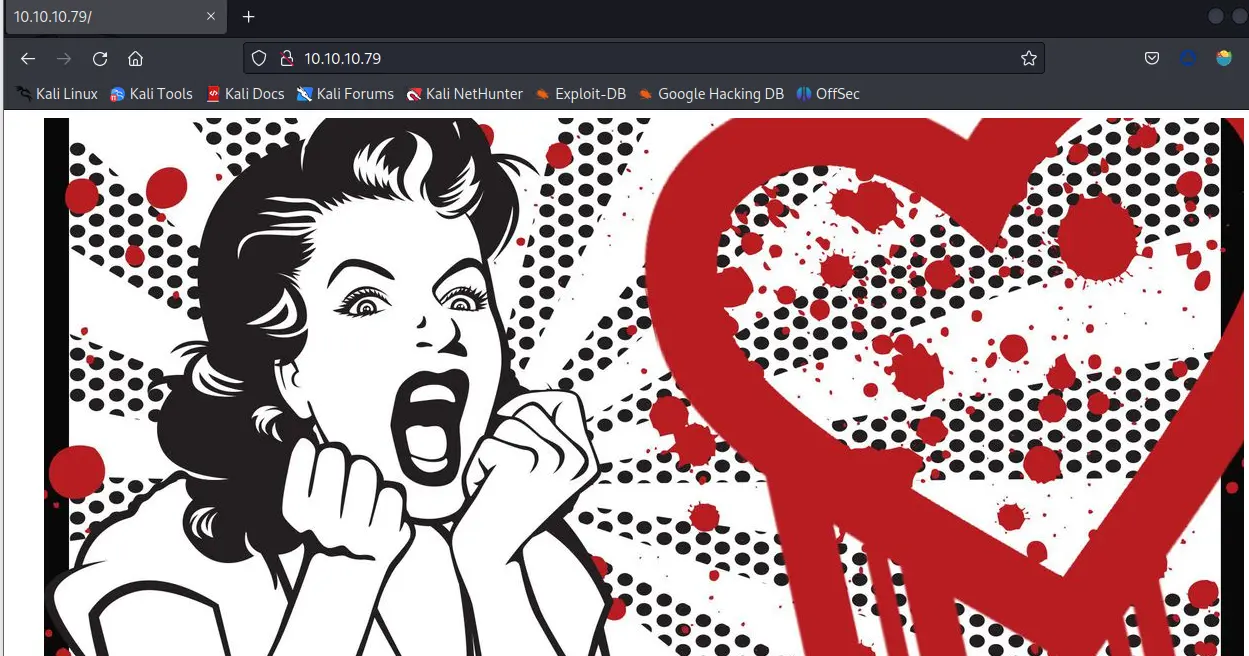Open the Kali Forums bookmark
Image resolution: width=1249 pixels, height=656 pixels.
[x=345, y=94]
